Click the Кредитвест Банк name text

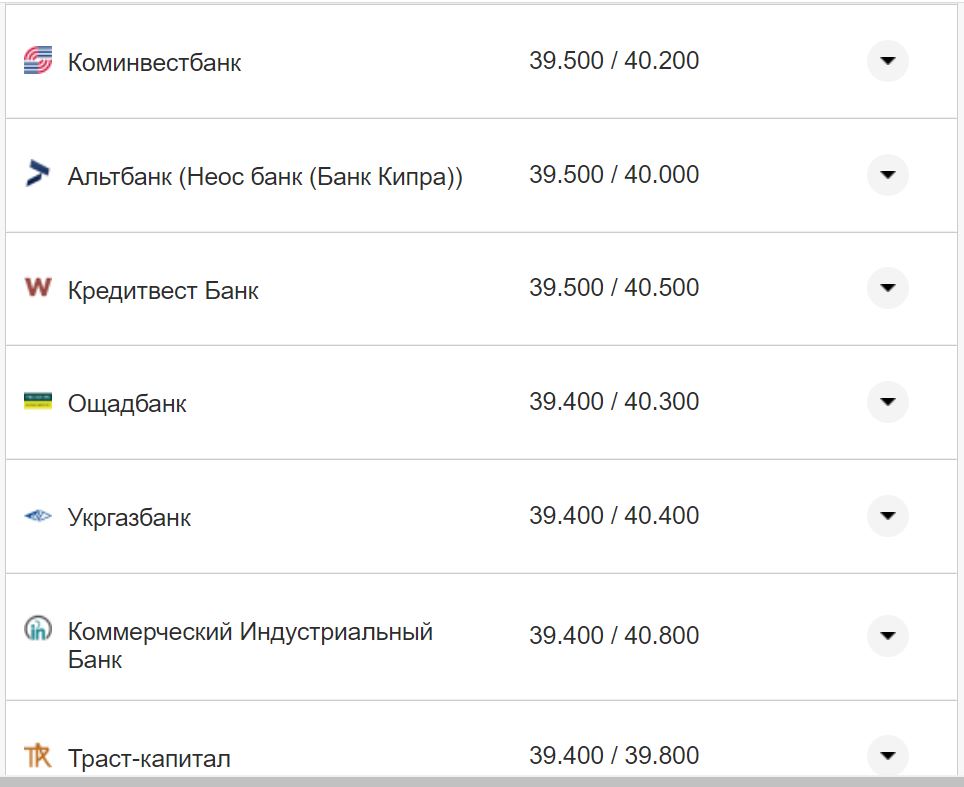click(163, 291)
